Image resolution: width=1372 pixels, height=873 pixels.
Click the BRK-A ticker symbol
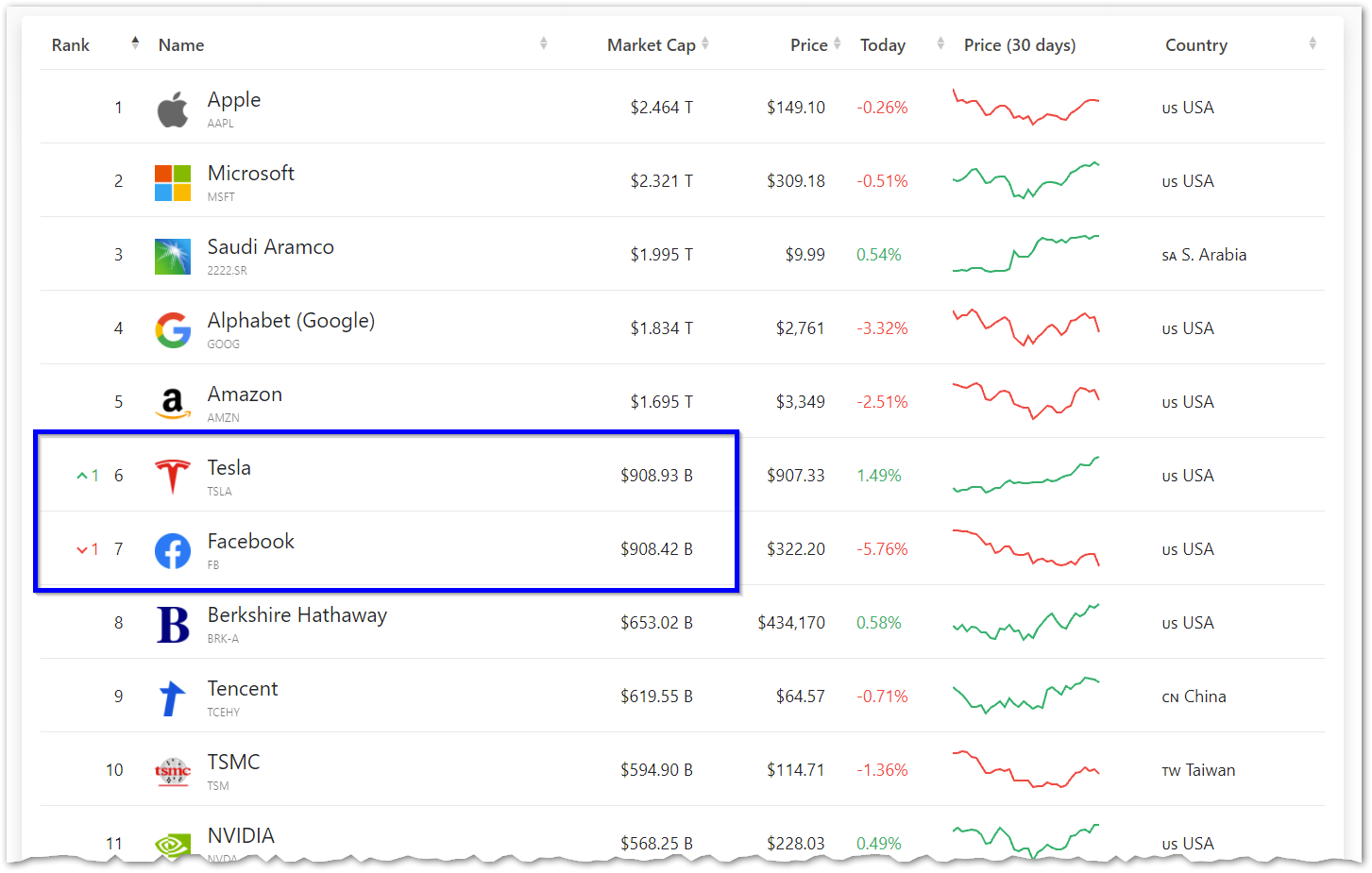click(223, 639)
